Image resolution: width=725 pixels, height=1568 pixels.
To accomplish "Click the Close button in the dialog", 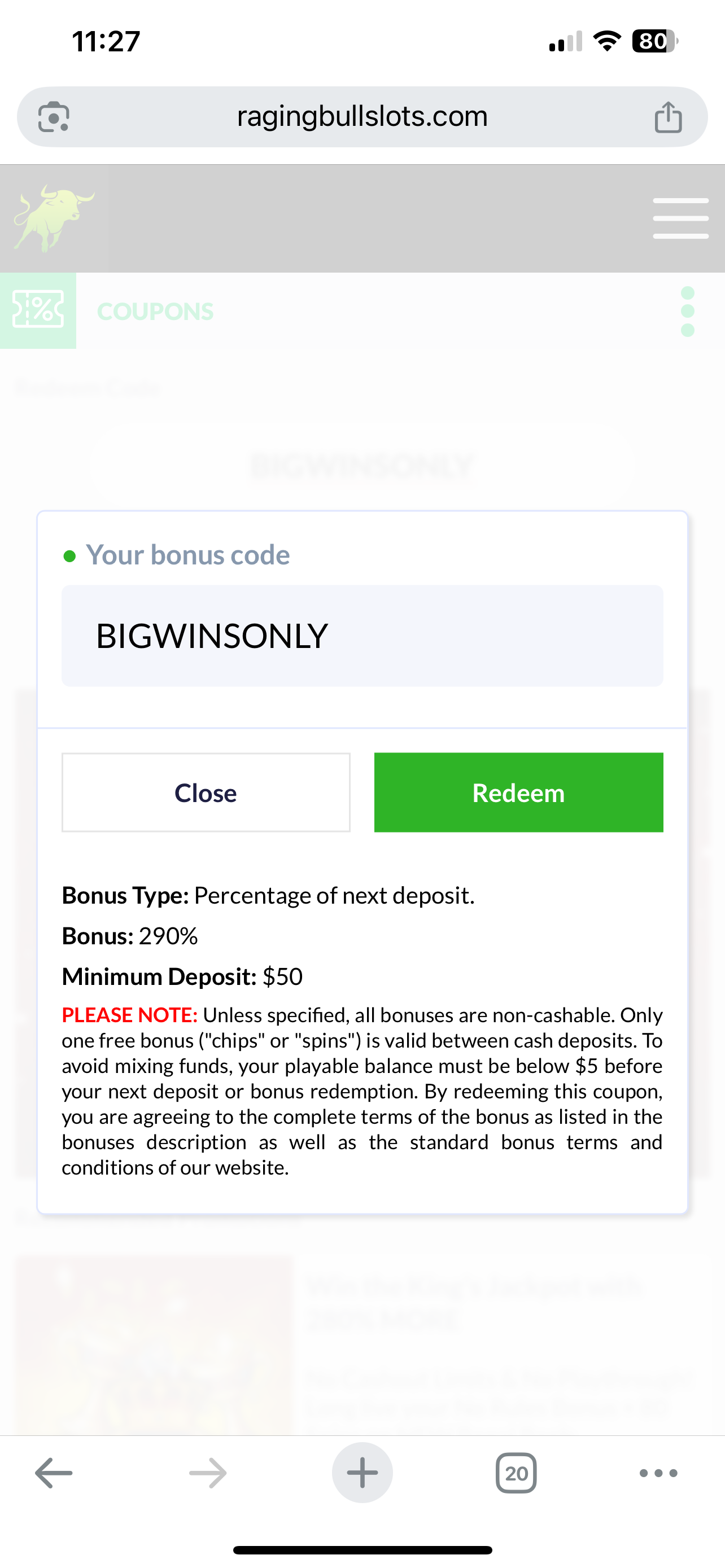I will (206, 792).
